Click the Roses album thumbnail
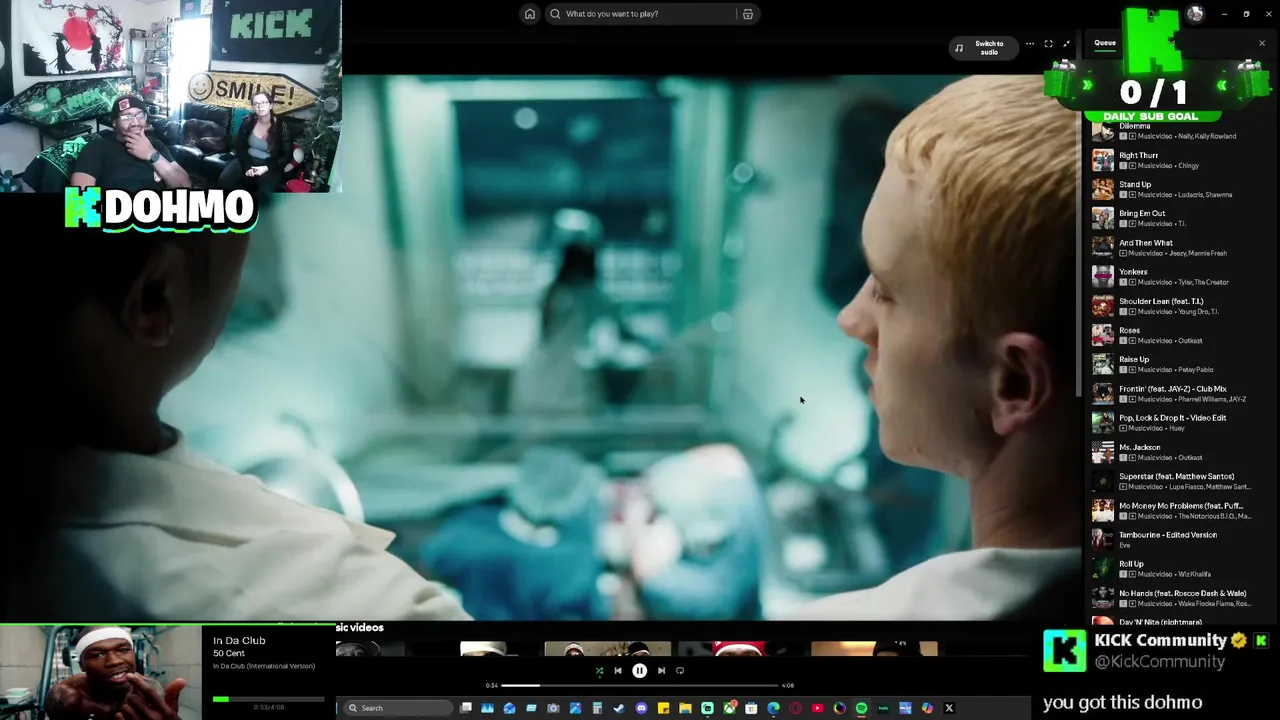The width and height of the screenshot is (1280, 720). 1102,335
